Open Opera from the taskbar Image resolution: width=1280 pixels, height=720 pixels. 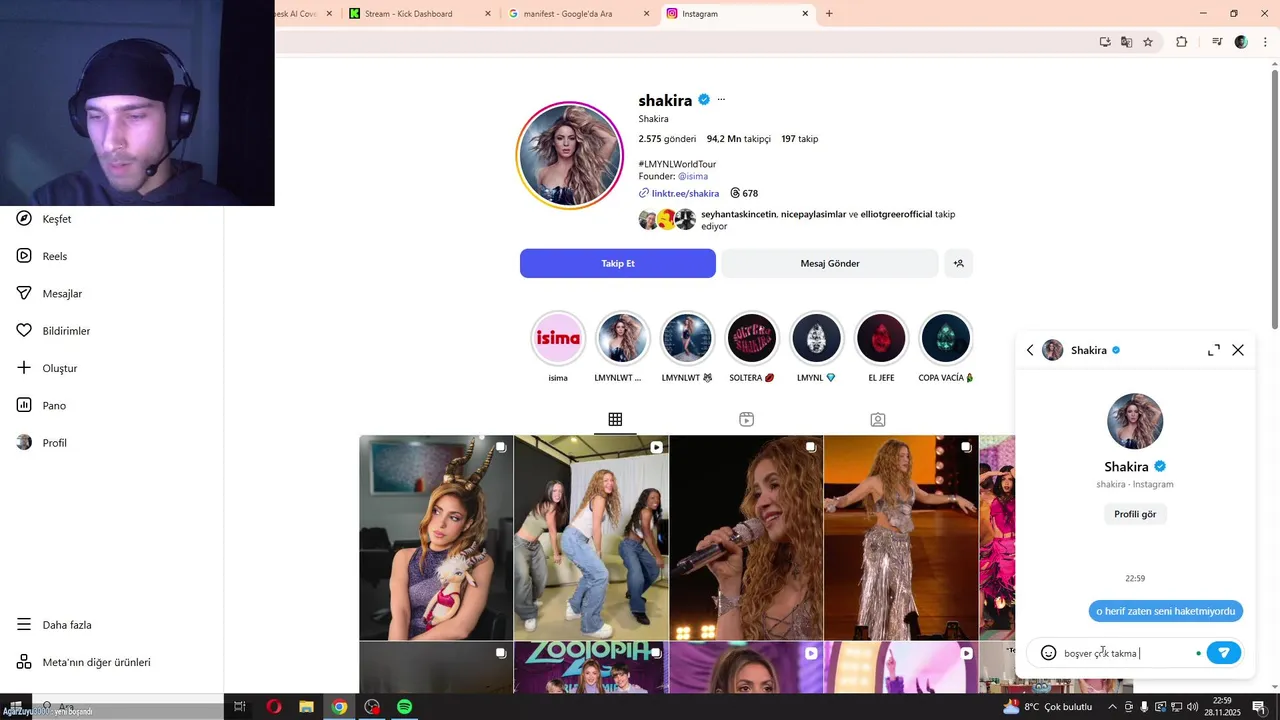pyautogui.click(x=274, y=707)
